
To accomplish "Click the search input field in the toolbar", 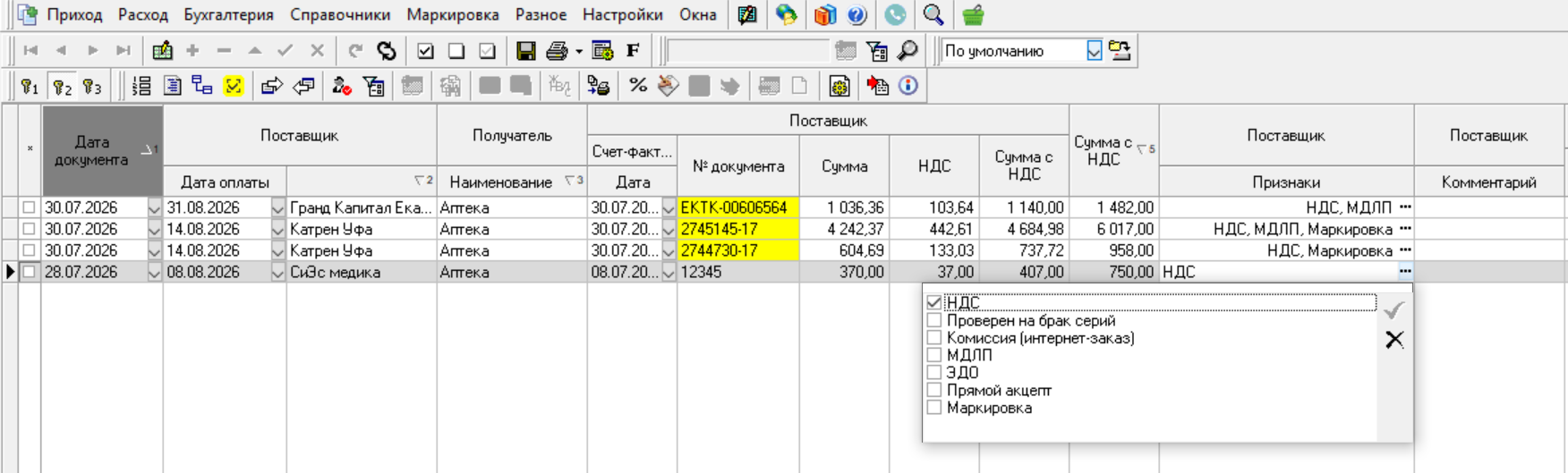I will [x=747, y=51].
